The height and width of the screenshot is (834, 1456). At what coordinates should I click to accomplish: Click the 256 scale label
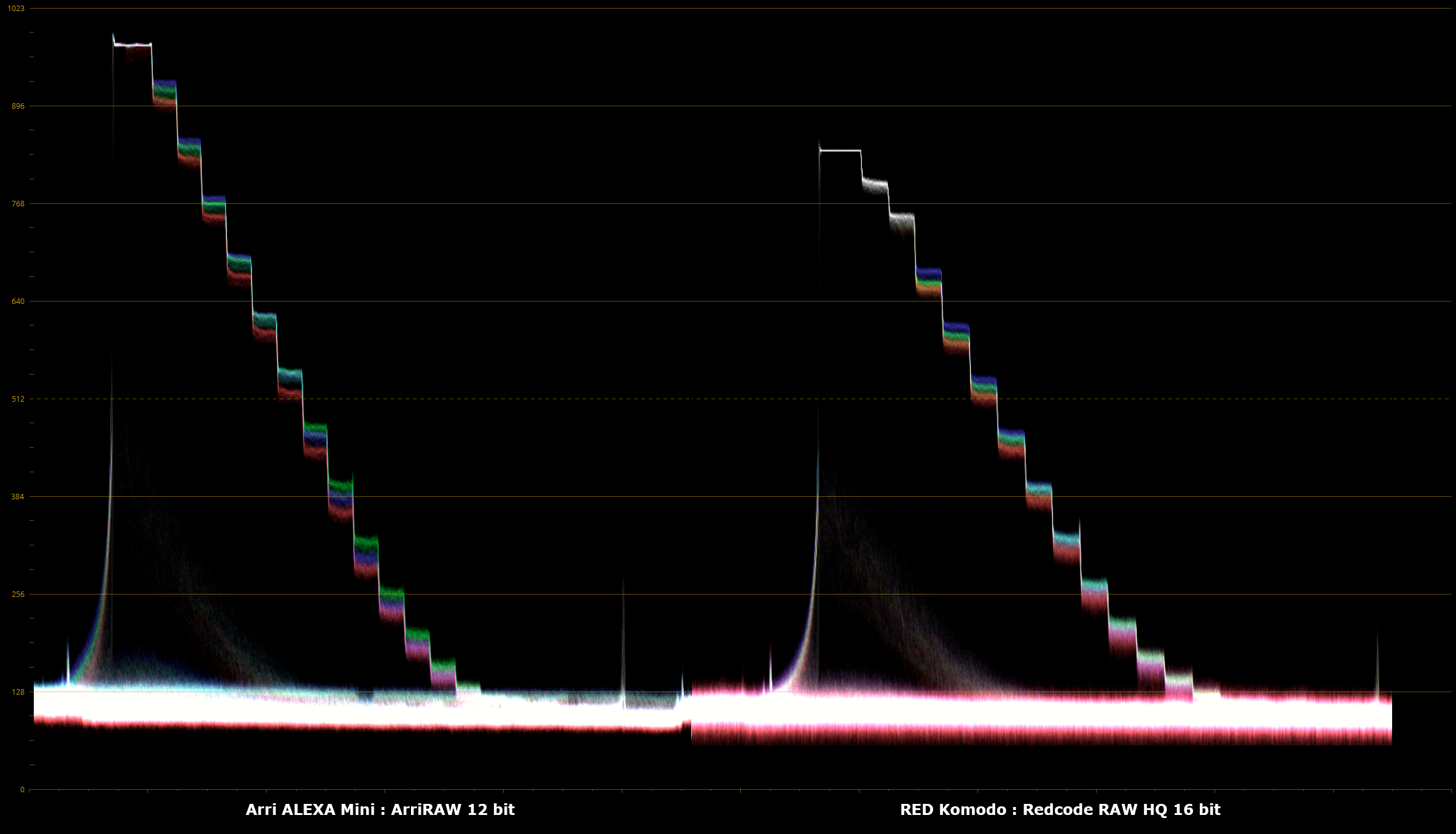tap(18, 594)
